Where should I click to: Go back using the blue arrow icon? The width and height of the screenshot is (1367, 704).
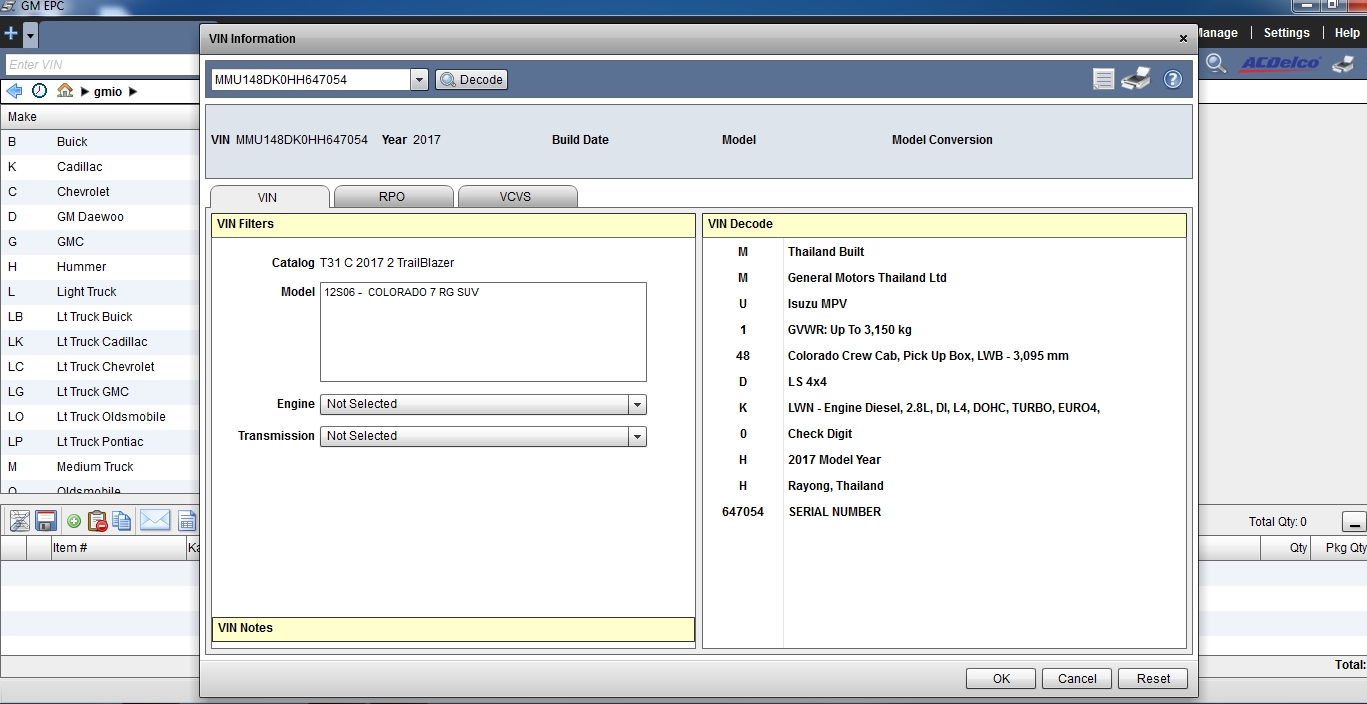14,91
